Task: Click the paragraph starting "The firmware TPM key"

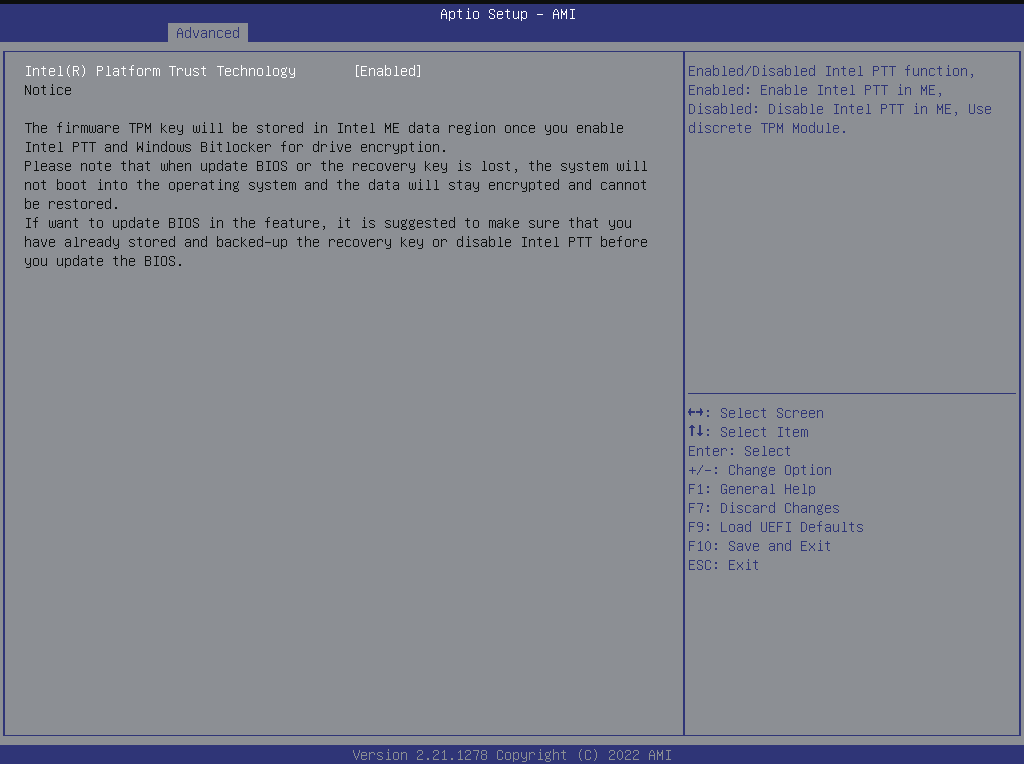Action: pyautogui.click(x=324, y=128)
